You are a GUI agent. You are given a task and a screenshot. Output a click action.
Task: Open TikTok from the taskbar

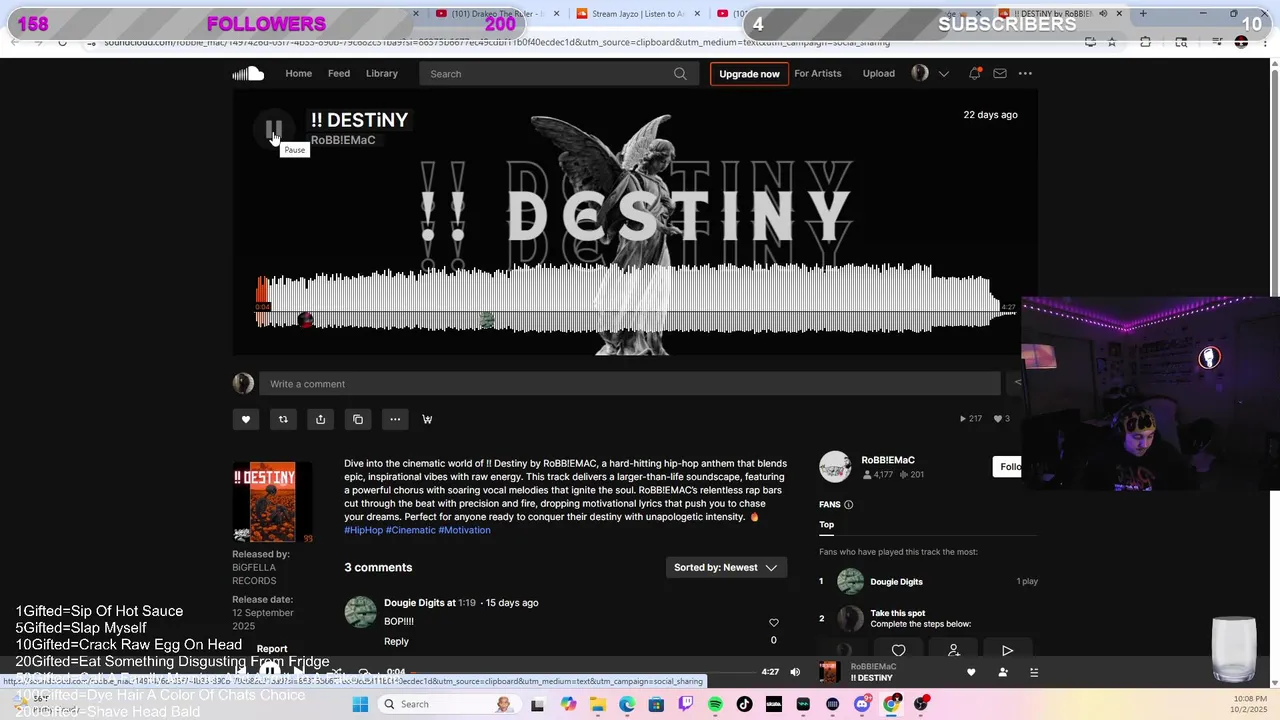click(x=744, y=704)
